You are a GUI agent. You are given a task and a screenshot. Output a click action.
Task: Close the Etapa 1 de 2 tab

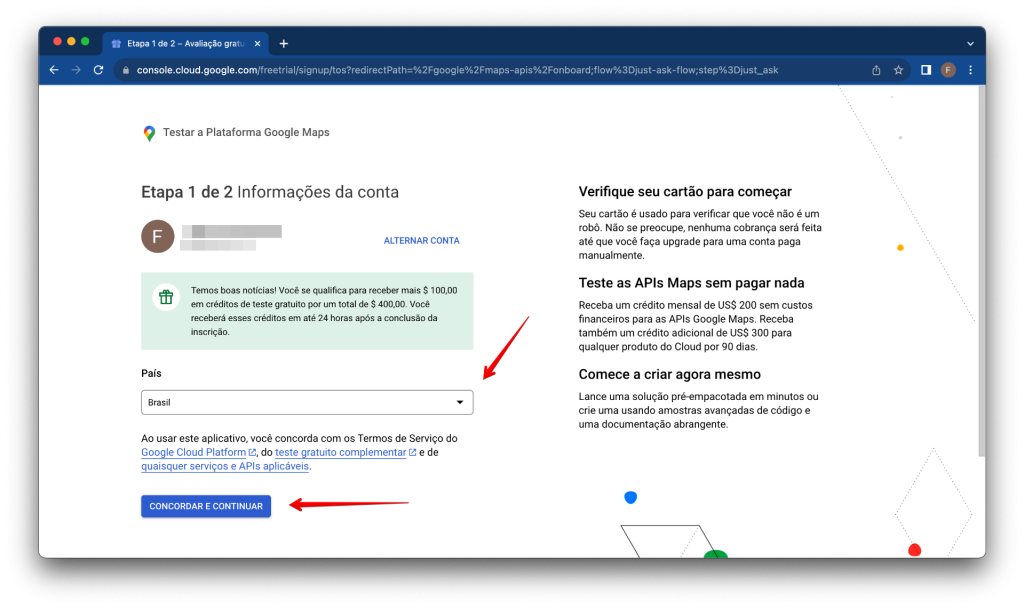(x=257, y=44)
